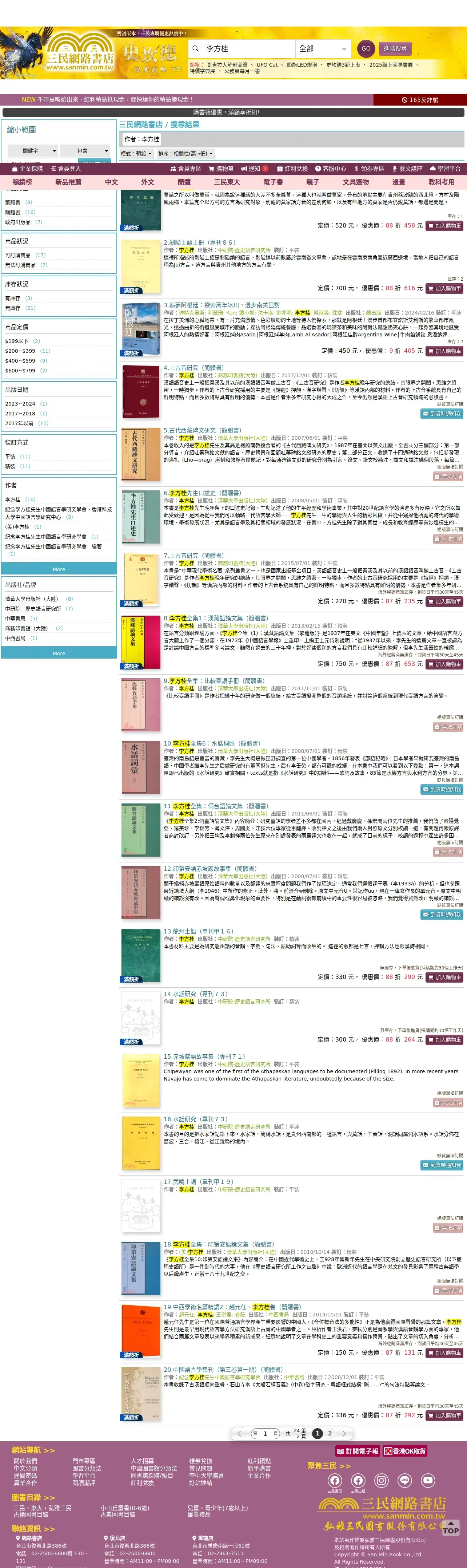Open the 模式：預設 display mode dropdown
Image resolution: width=467 pixels, height=1568 pixels.
pos(136,154)
